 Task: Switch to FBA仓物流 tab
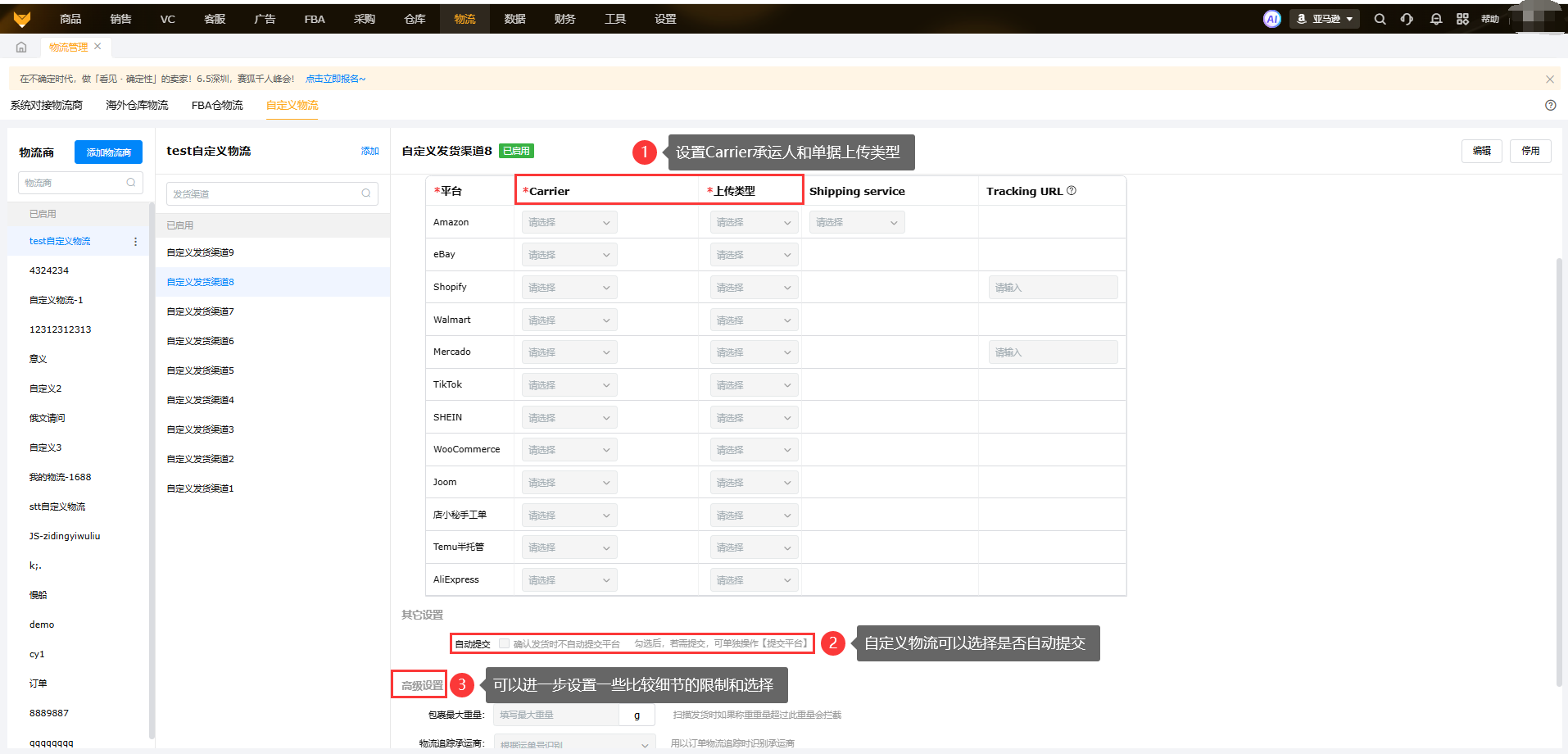click(217, 105)
